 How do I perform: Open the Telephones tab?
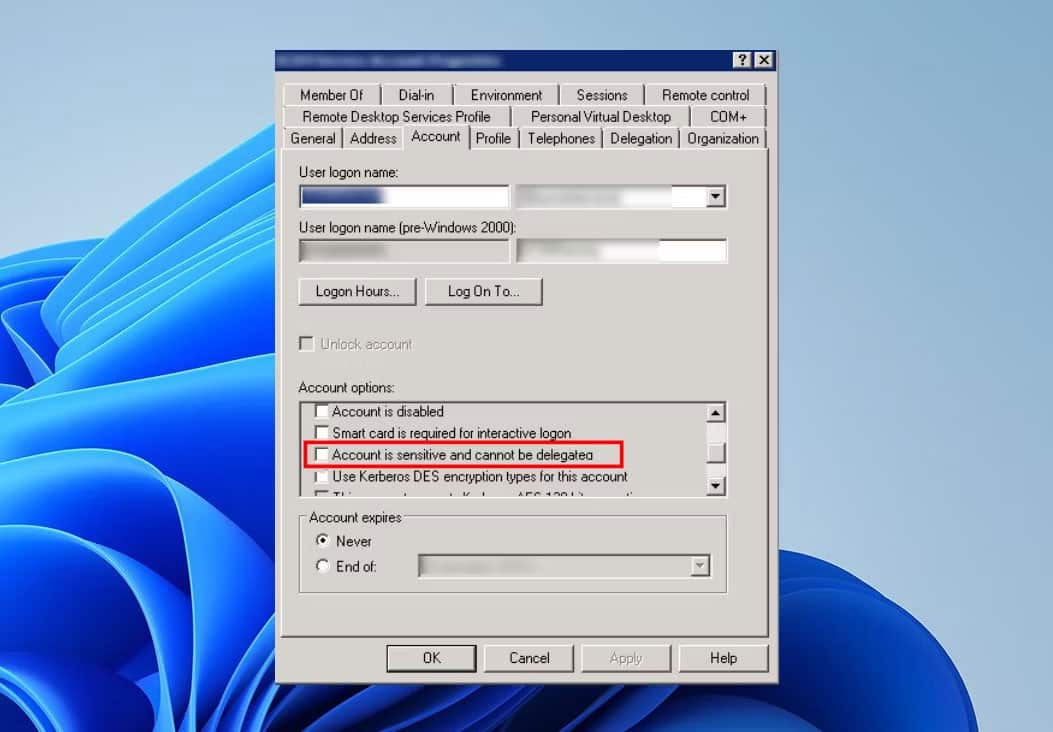561,138
